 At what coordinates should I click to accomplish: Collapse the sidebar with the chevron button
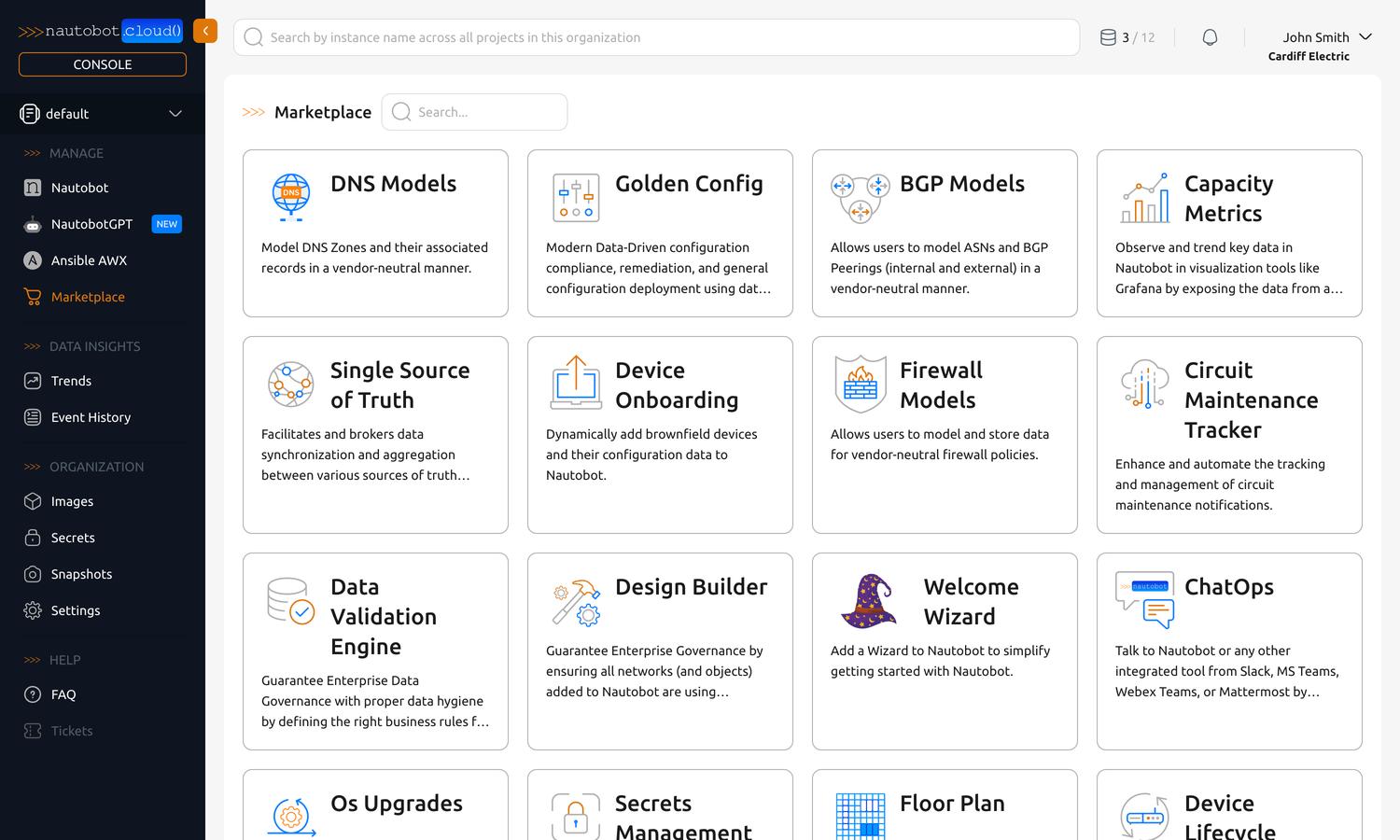[205, 30]
